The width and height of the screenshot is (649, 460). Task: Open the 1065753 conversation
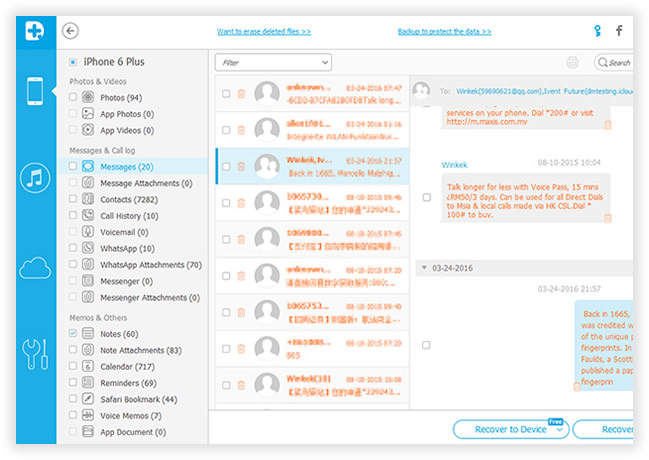[312, 312]
